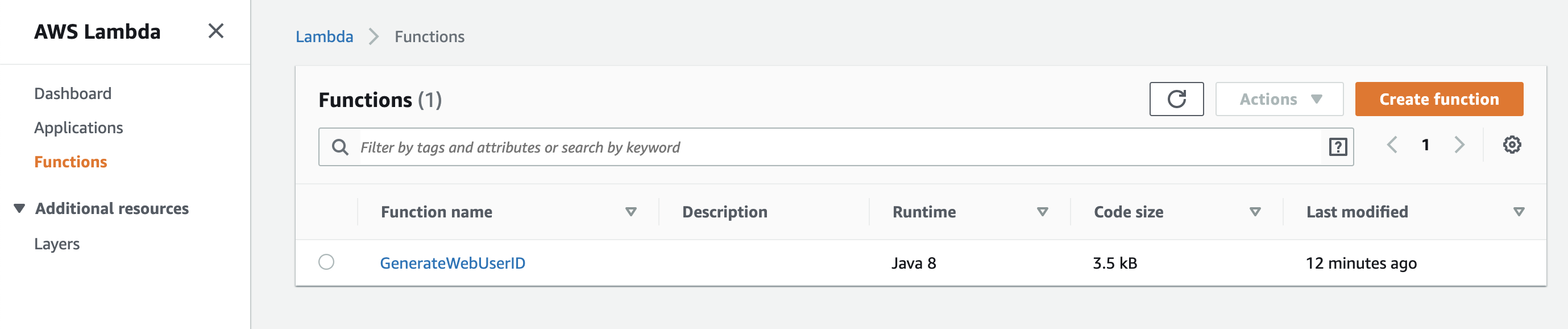The width and height of the screenshot is (1568, 329).
Task: Click the Description column header
Action: tap(724, 212)
